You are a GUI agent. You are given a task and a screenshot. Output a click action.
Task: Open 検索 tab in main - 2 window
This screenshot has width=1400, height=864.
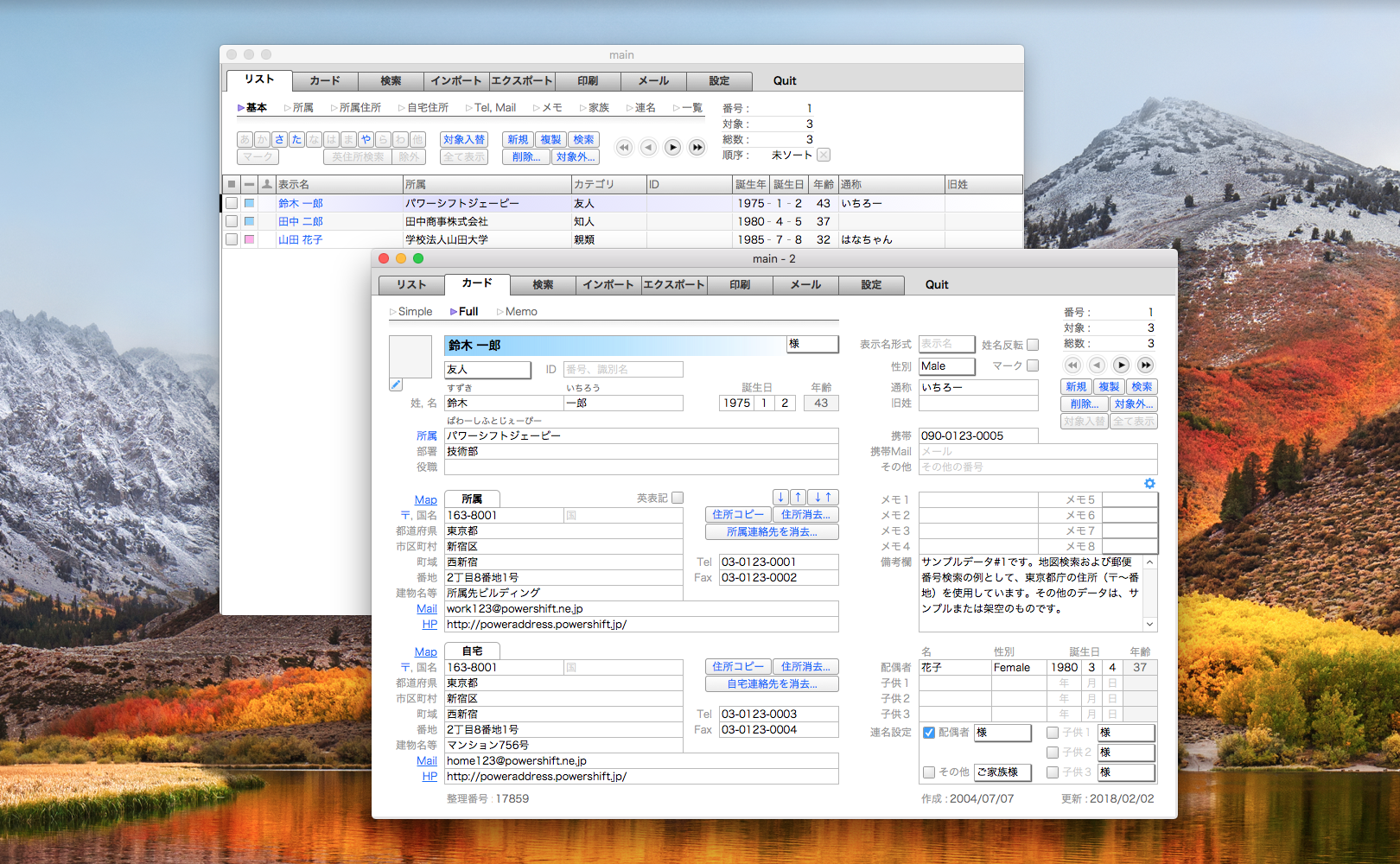point(543,285)
